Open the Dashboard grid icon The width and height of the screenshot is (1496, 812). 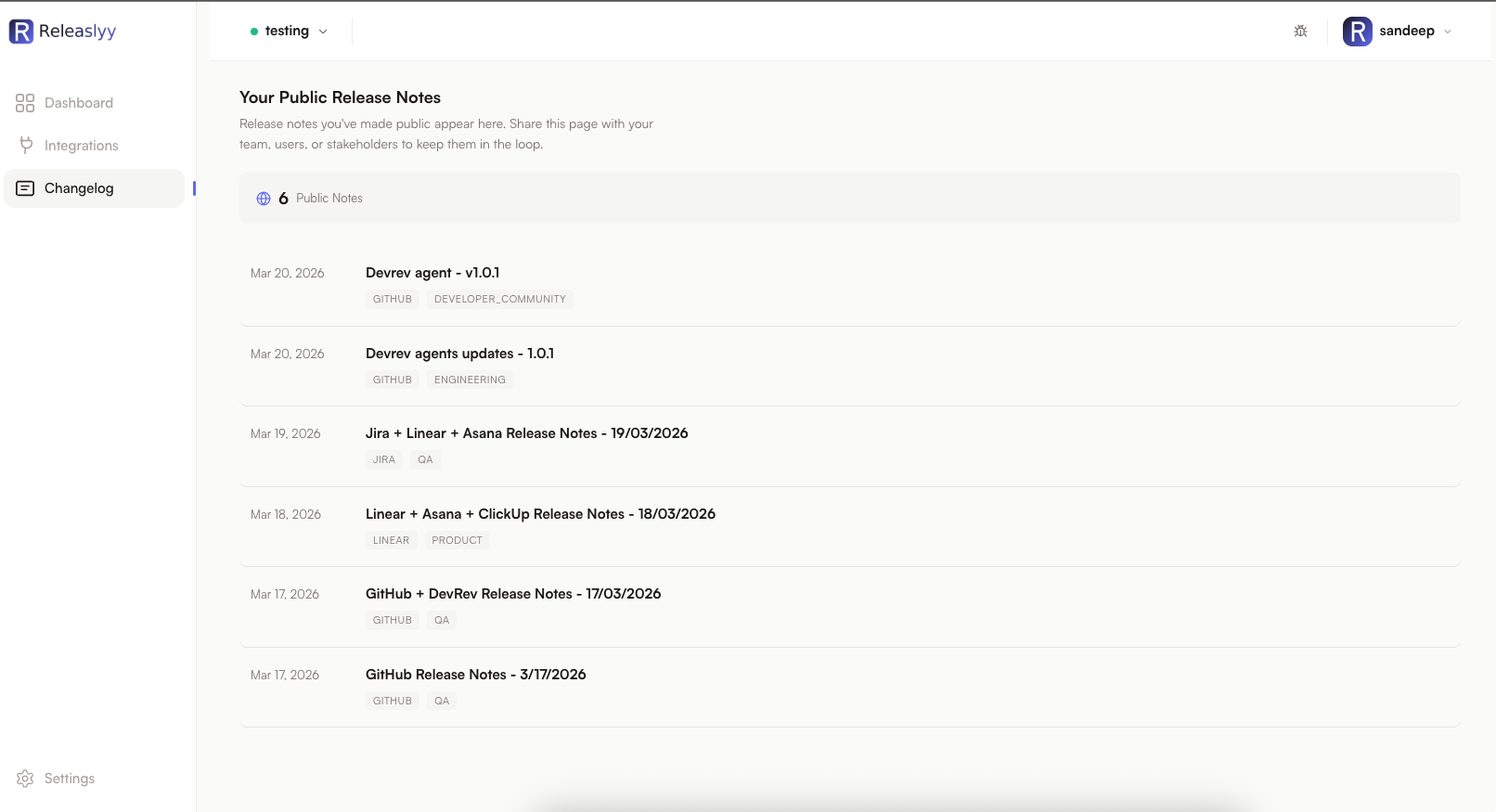coord(25,103)
